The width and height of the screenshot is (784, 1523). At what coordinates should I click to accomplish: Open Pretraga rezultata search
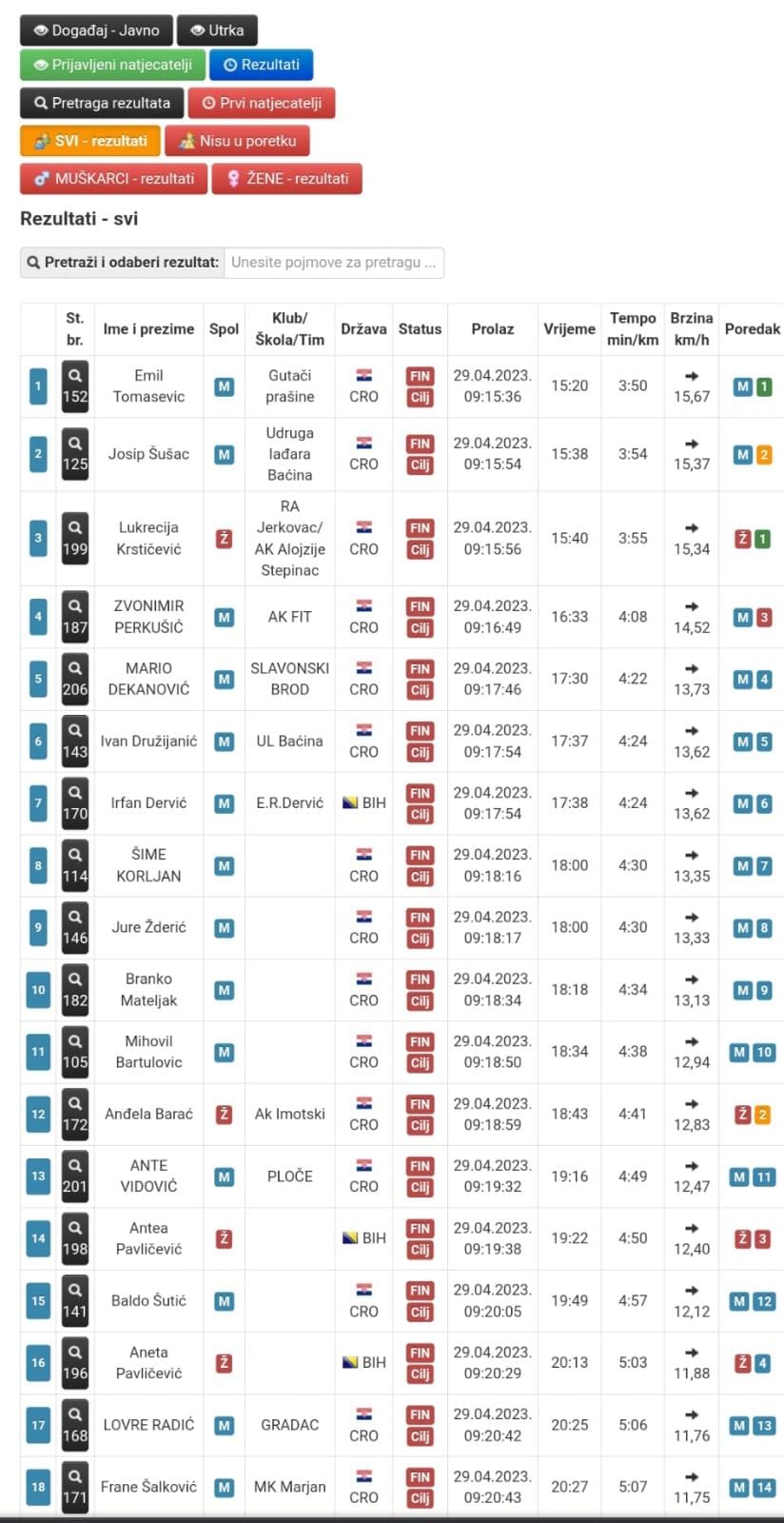pyautogui.click(x=102, y=103)
